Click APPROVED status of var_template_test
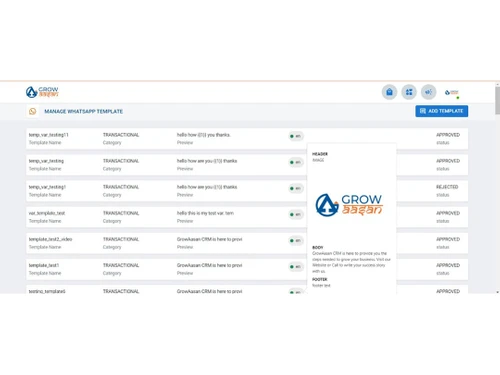The image size is (500, 375). tap(448, 213)
